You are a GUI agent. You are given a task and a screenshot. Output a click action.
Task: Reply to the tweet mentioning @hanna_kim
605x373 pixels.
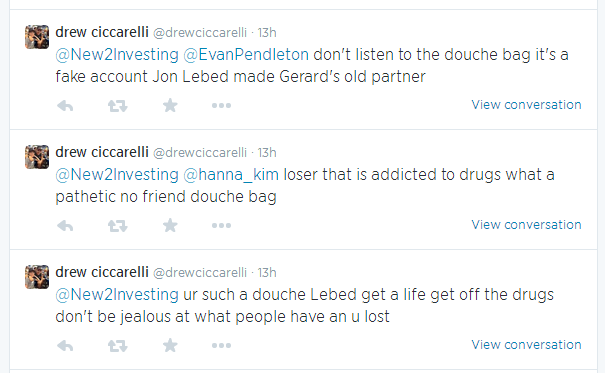[65, 225]
